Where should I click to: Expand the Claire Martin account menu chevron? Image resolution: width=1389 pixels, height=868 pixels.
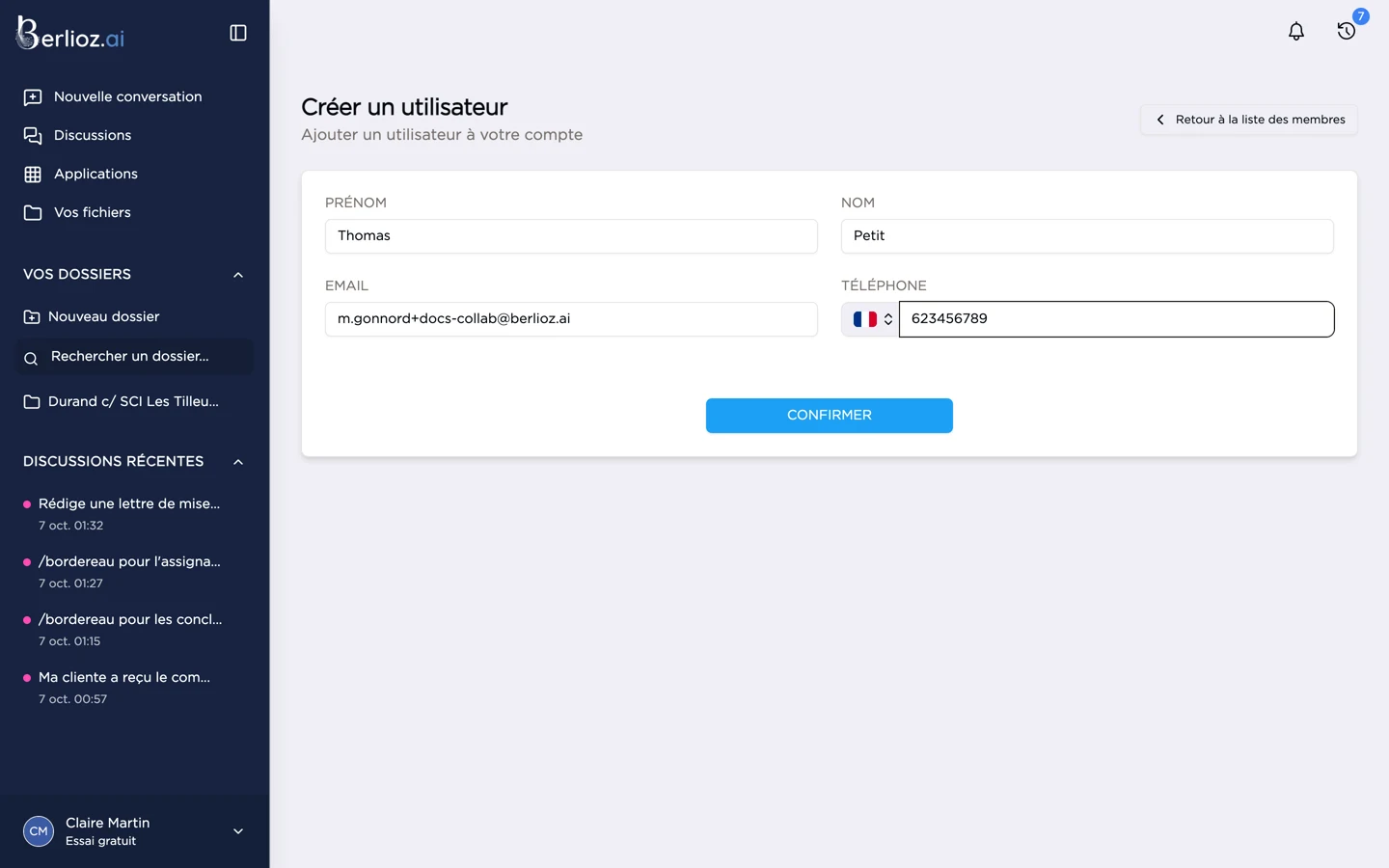pos(238,831)
